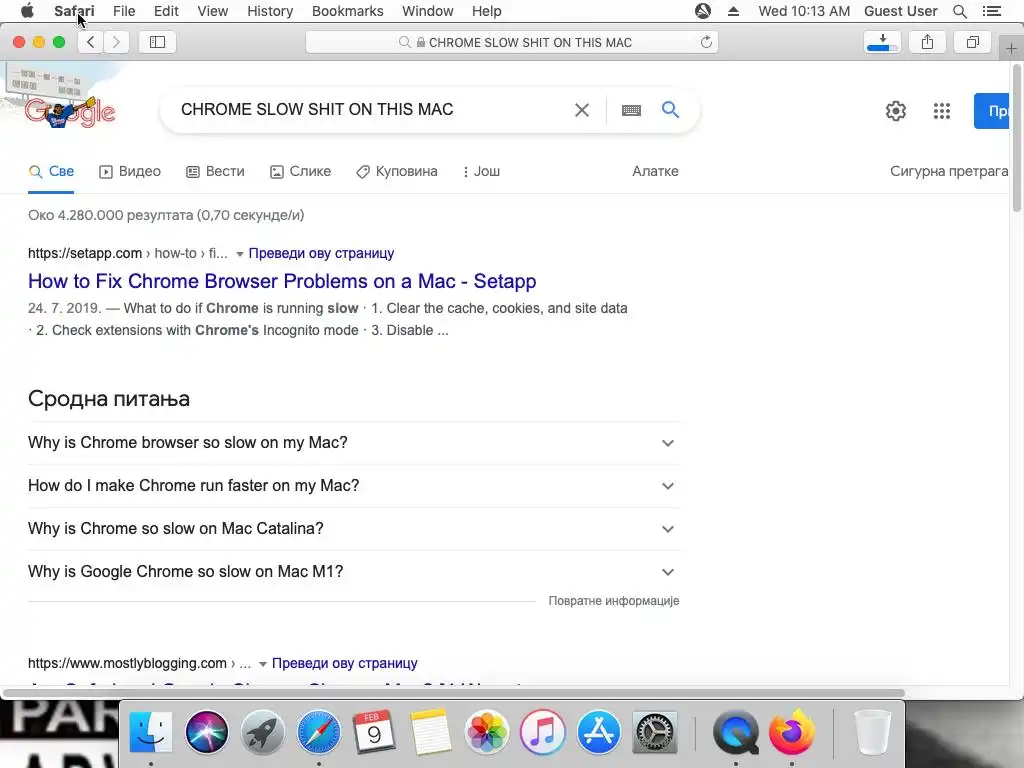Open the eject icon in the menu bar
The height and width of the screenshot is (768, 1024).
click(x=733, y=11)
